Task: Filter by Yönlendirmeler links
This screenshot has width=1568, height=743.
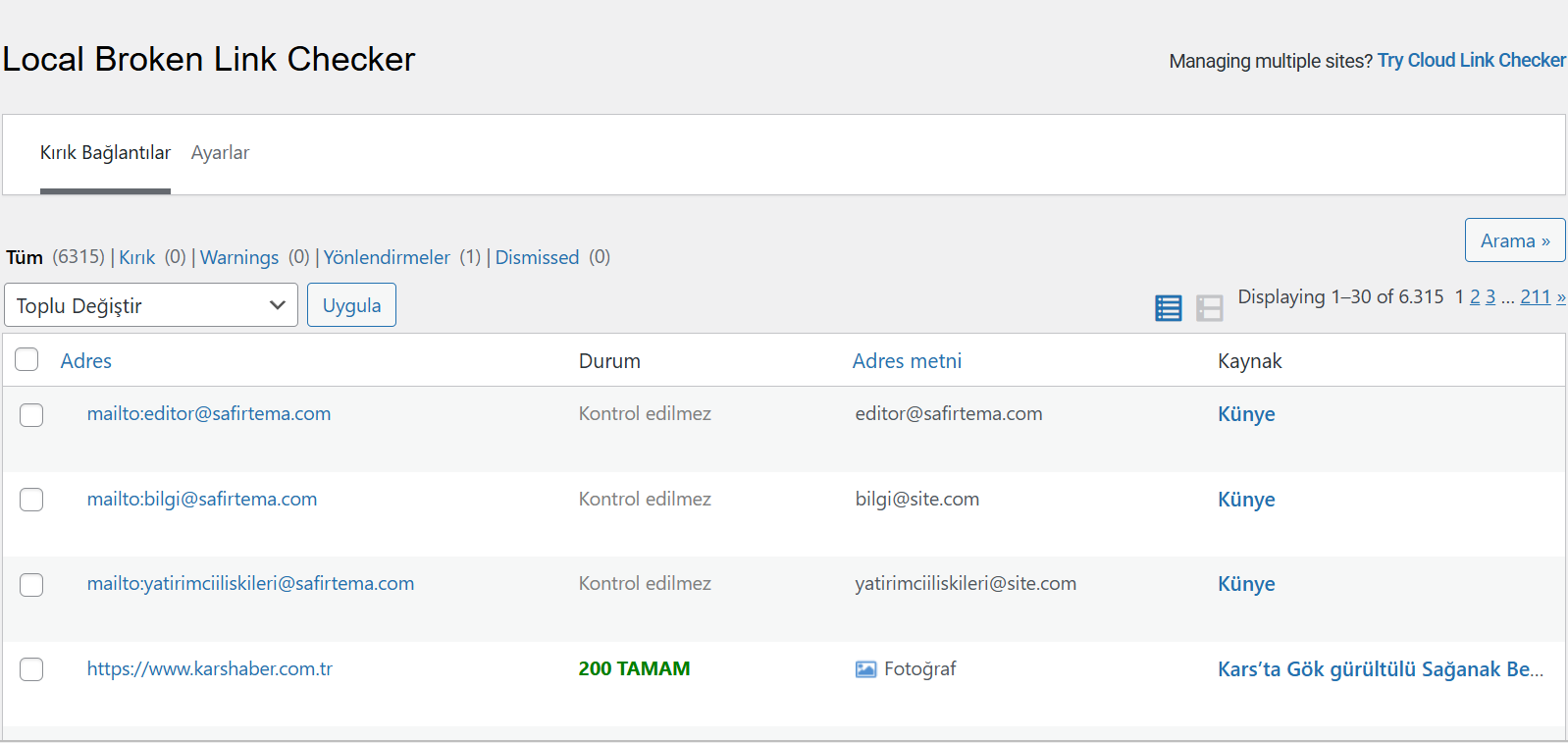Action: click(x=387, y=257)
